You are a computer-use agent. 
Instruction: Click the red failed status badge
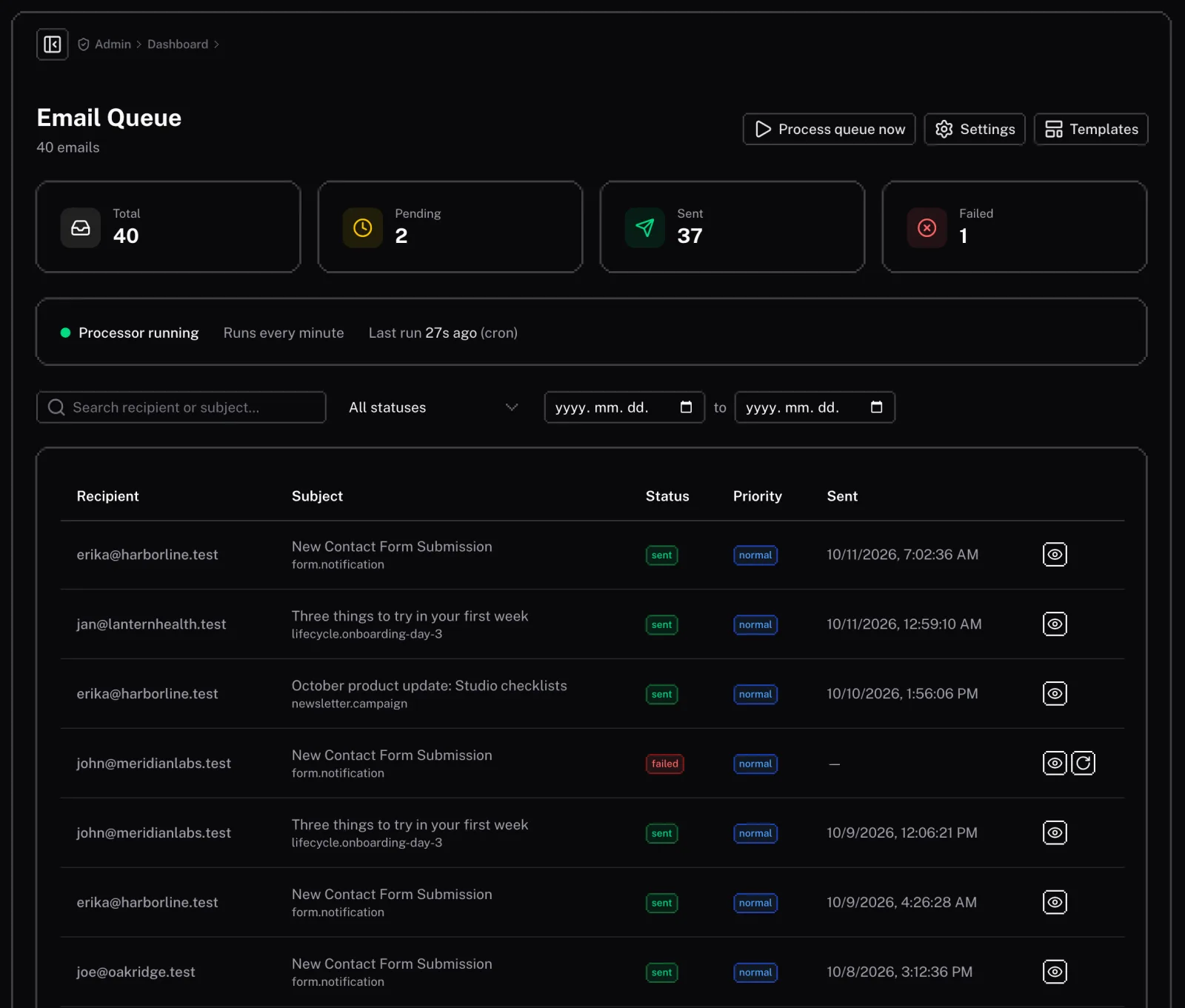pos(665,764)
